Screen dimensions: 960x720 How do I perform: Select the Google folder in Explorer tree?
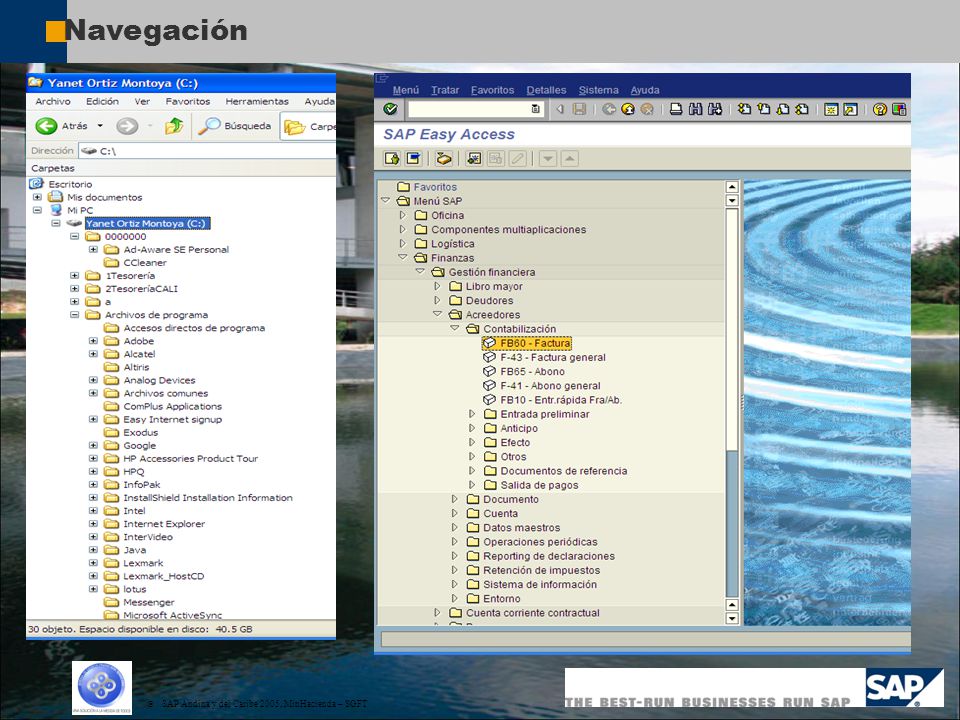[x=140, y=446]
